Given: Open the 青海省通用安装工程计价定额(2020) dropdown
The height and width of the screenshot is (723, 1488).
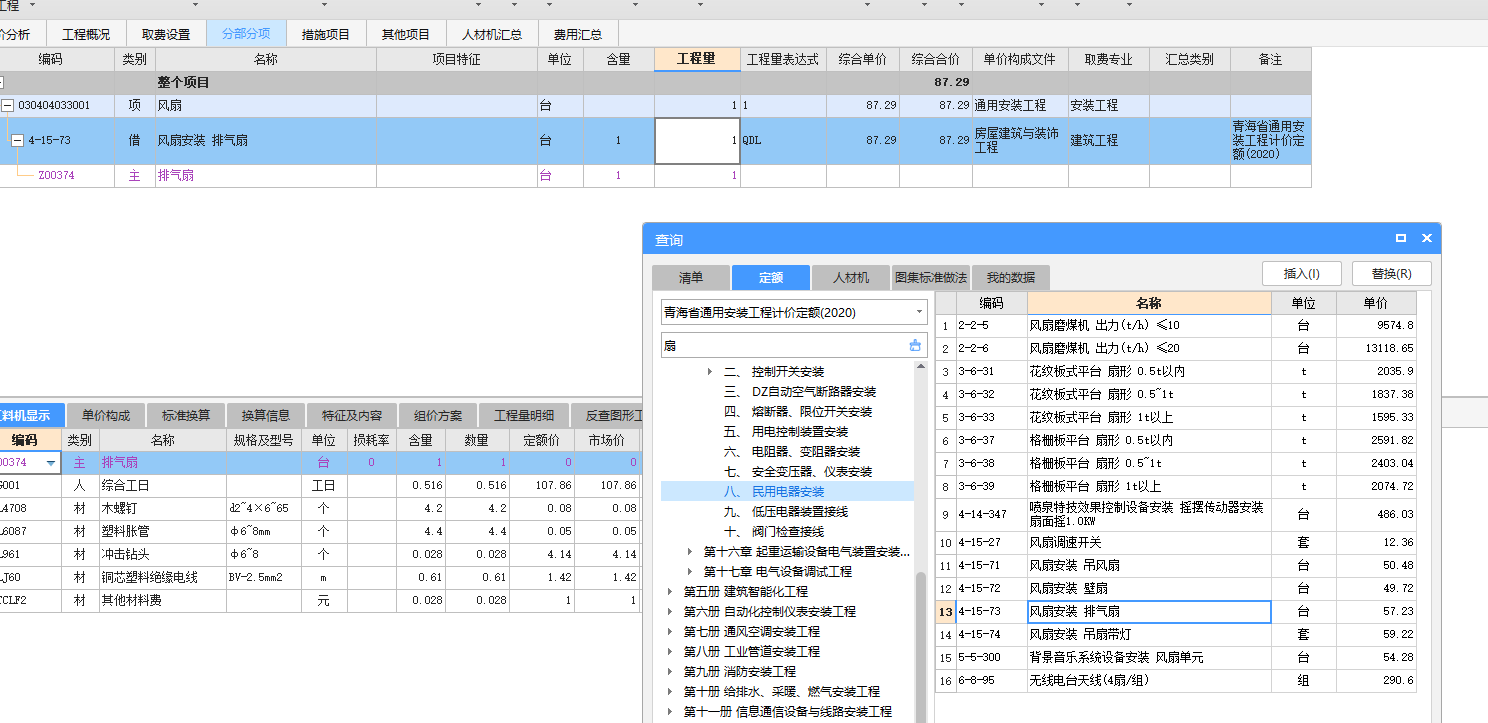Looking at the screenshot, I should tap(919, 312).
